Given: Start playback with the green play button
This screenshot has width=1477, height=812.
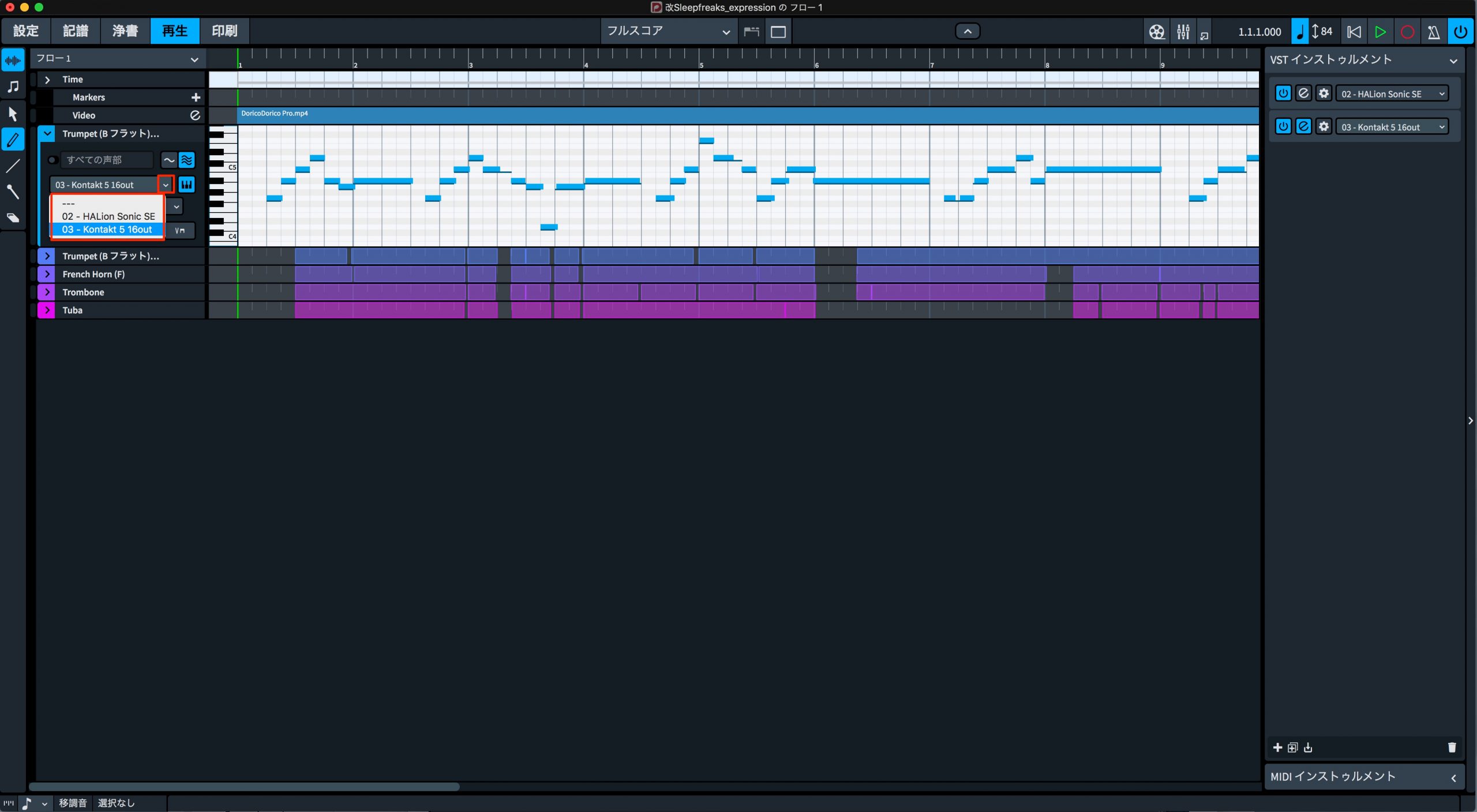Looking at the screenshot, I should pos(1380,32).
